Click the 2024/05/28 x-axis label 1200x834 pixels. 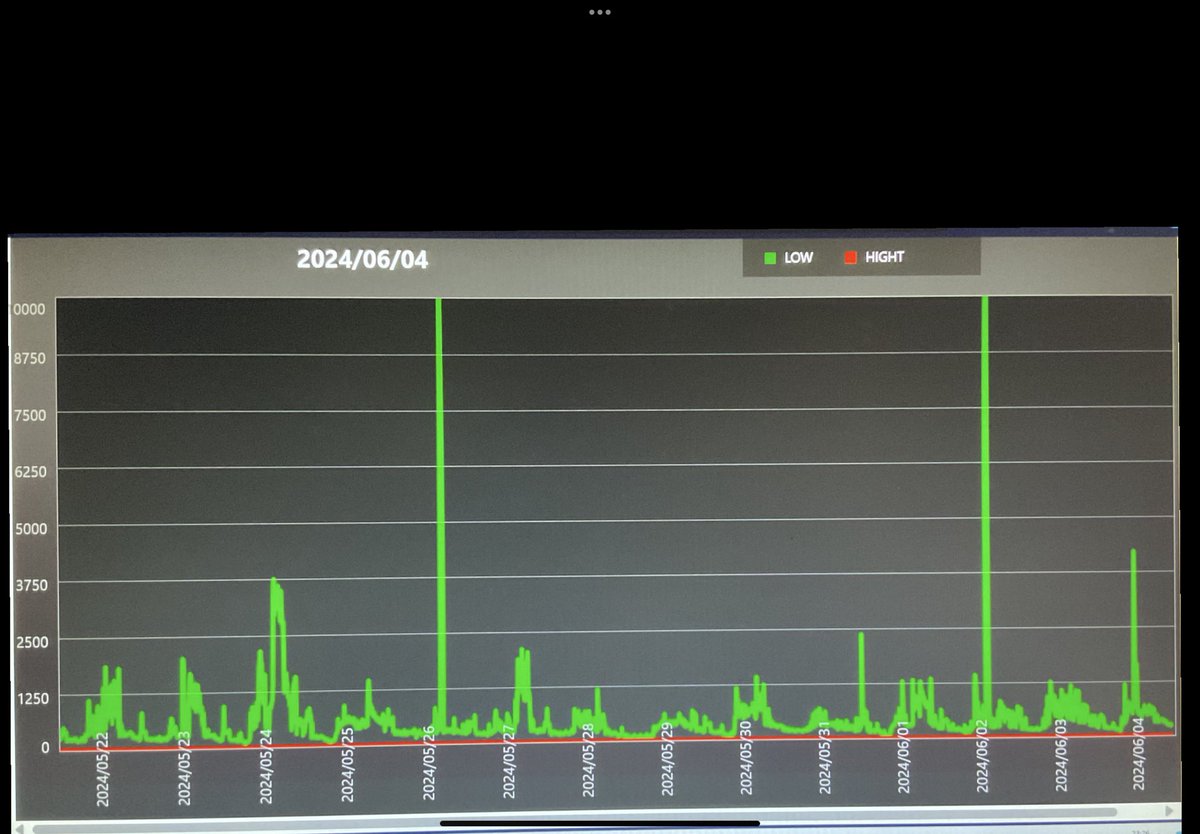(588, 758)
